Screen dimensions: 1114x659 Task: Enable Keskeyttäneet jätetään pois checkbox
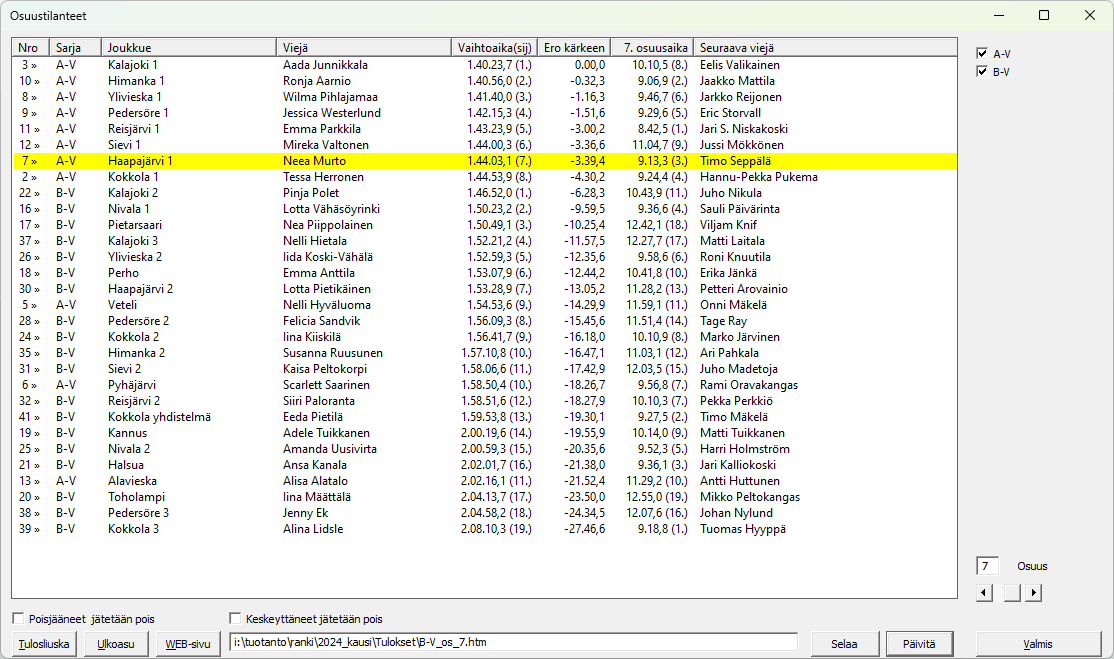pyautogui.click(x=236, y=619)
